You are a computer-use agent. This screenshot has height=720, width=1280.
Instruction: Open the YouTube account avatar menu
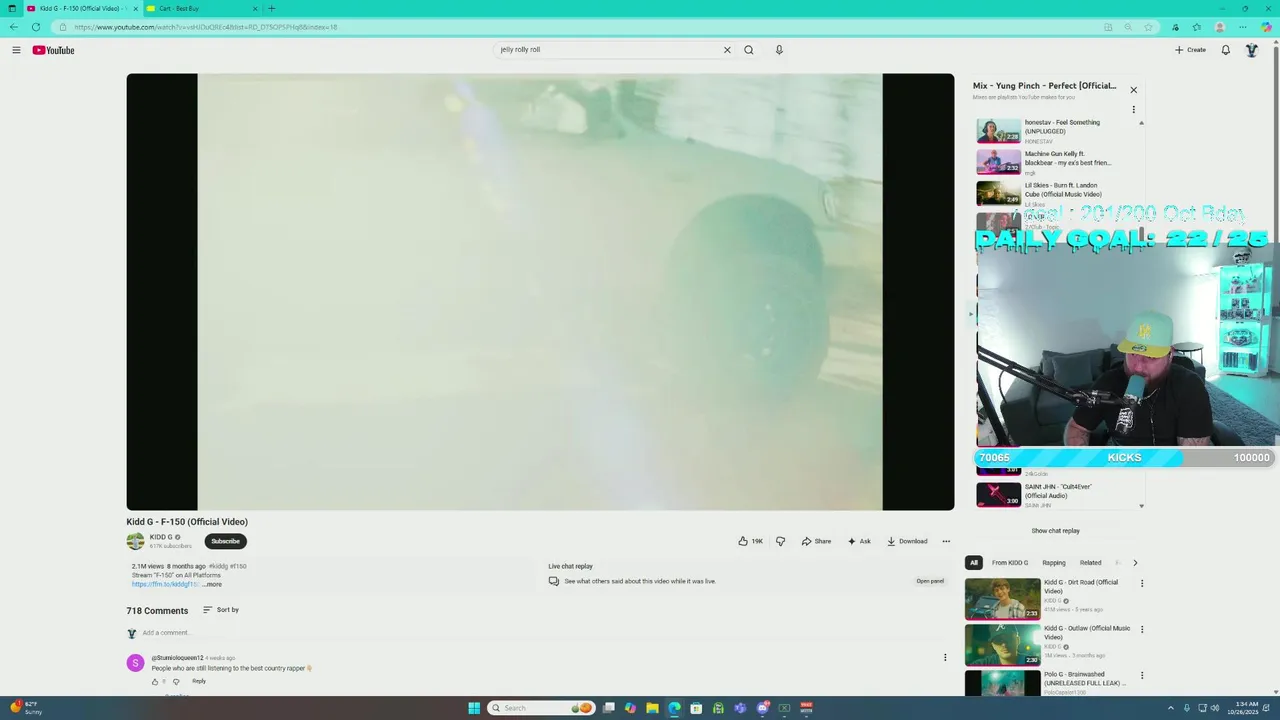(1251, 50)
